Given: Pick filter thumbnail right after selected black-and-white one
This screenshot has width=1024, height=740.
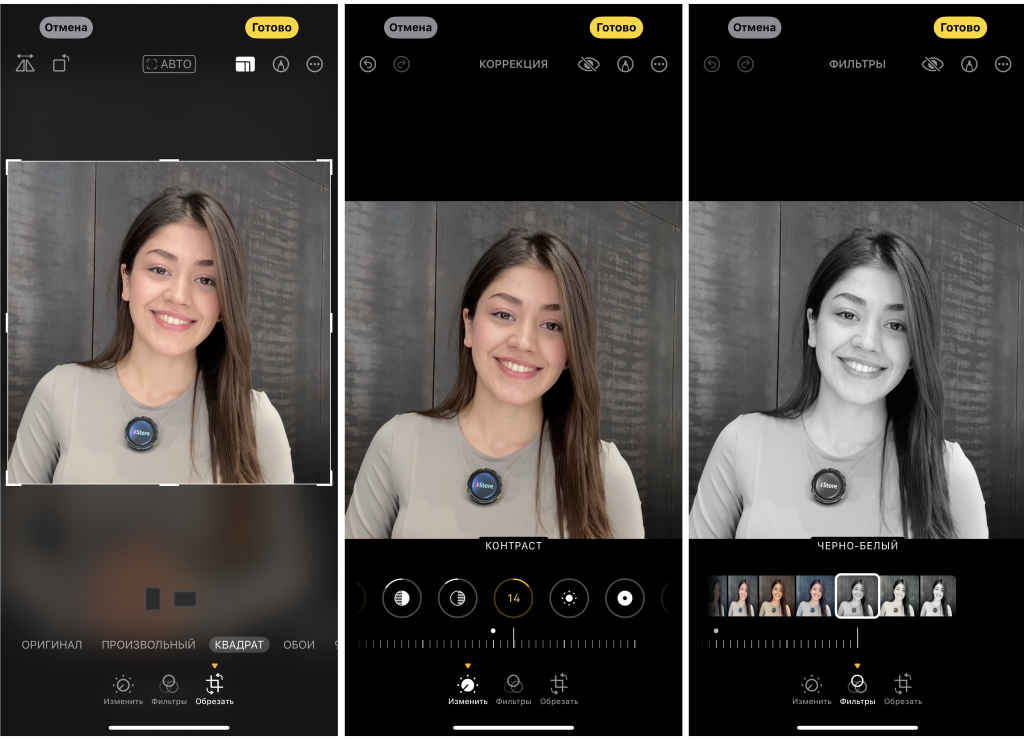Looking at the screenshot, I should point(899,596).
